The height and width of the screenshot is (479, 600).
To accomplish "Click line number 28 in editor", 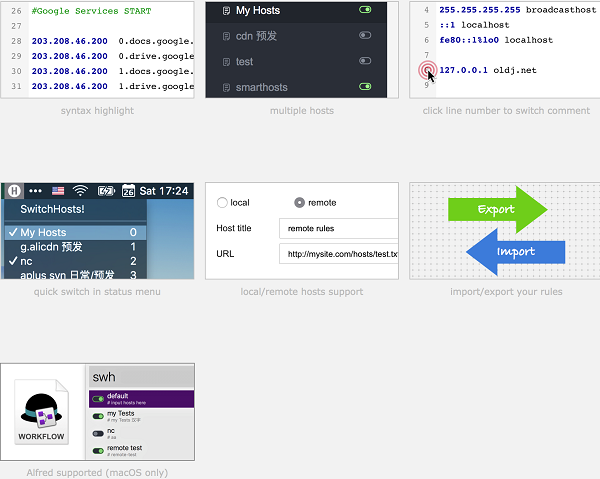I will coord(16,41).
